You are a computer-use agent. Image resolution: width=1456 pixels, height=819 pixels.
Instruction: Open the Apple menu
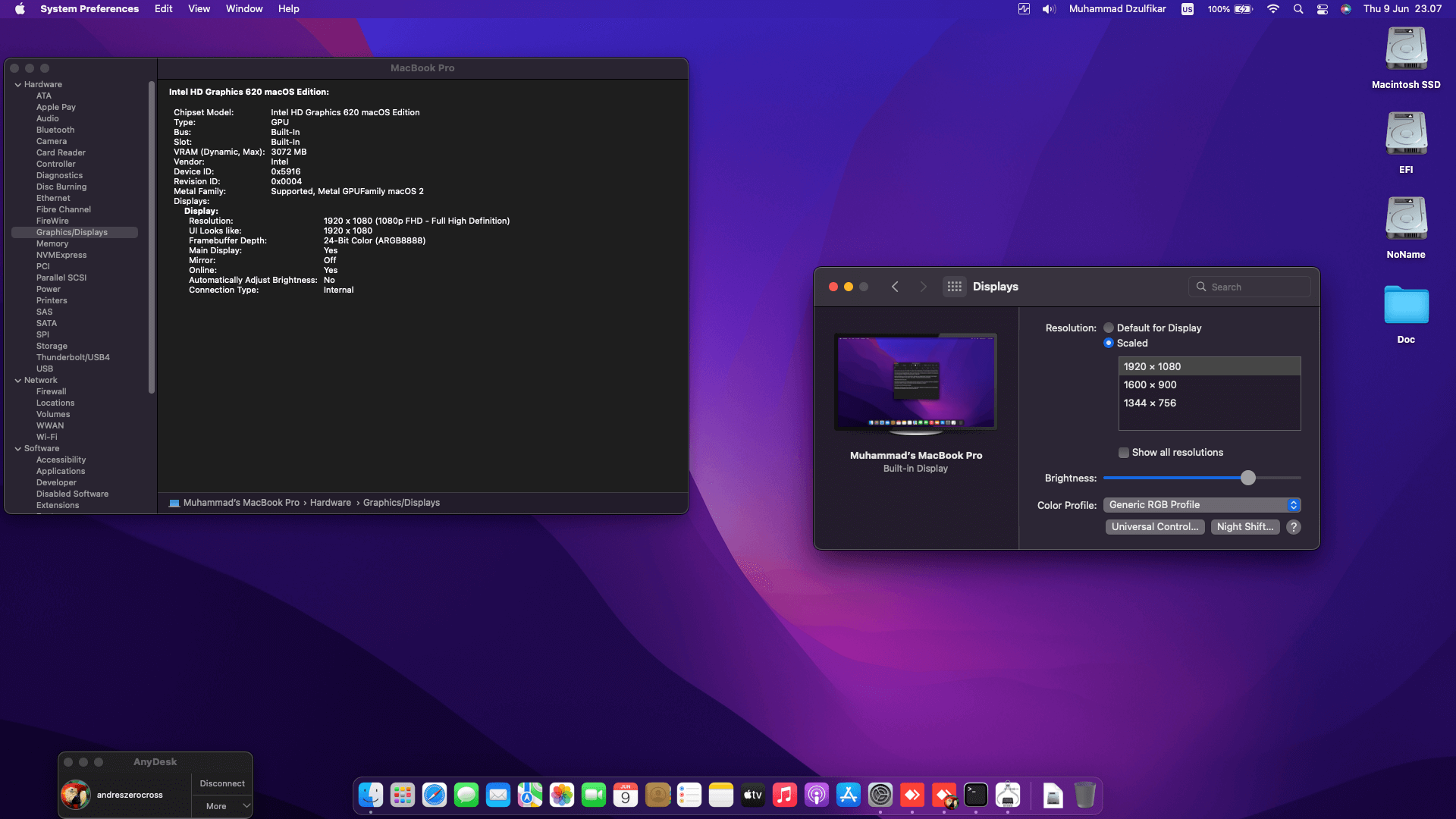coord(20,9)
